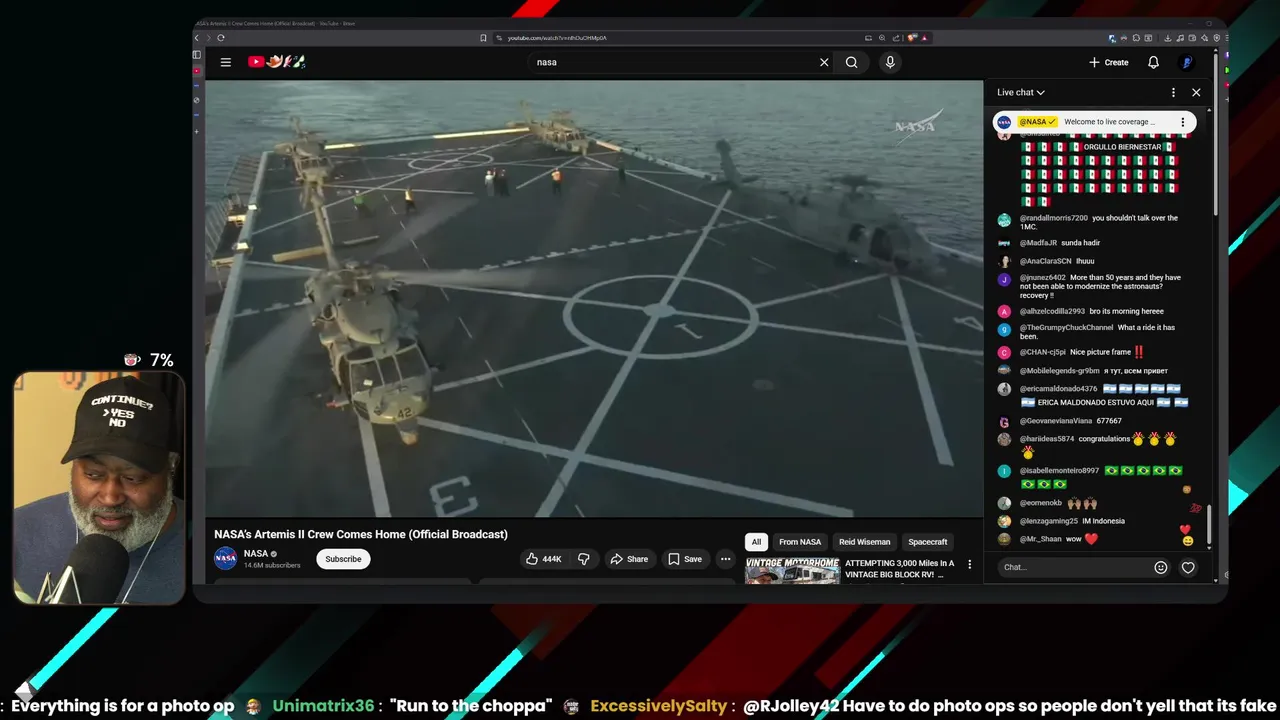
Task: Click the video title text
Action: [x=361, y=534]
